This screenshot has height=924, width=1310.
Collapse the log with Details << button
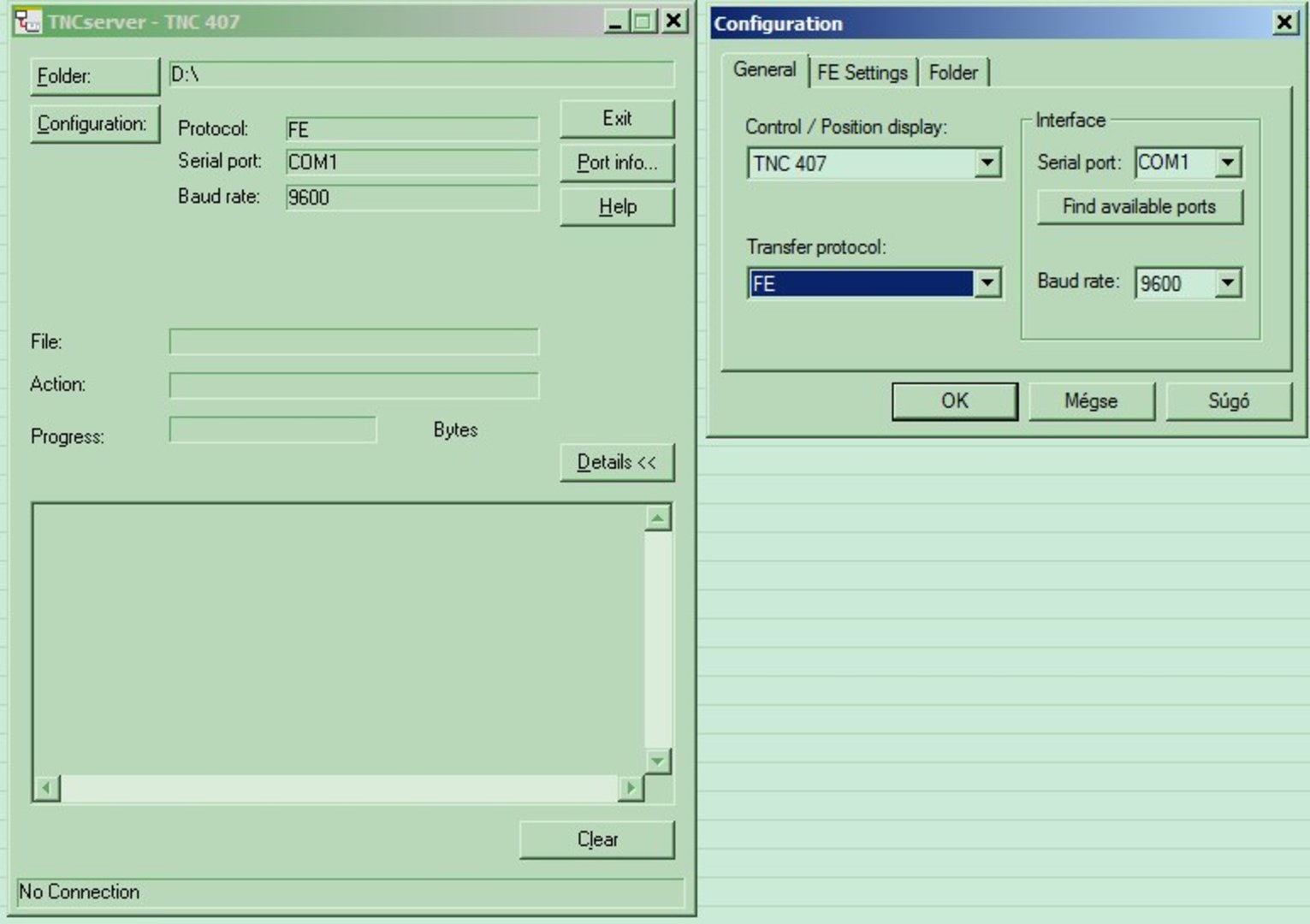(616, 463)
